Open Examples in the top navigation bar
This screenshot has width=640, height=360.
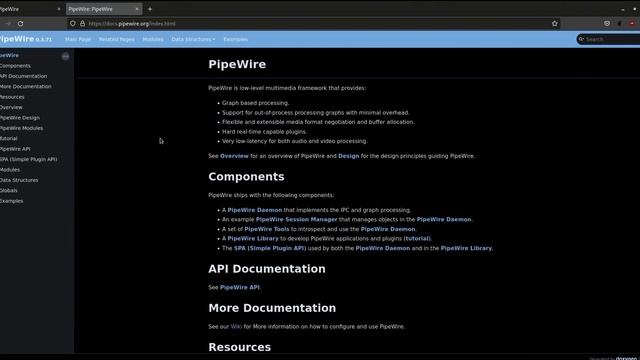(236, 39)
